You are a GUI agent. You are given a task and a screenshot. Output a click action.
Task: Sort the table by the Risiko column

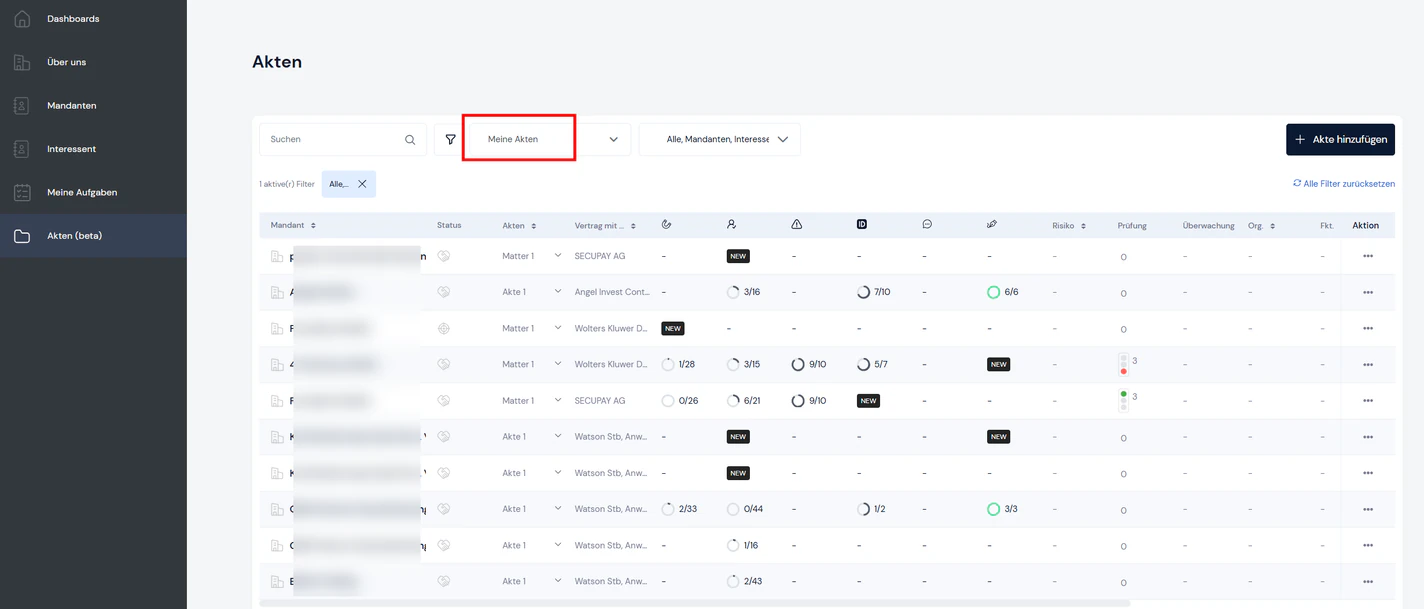pyautogui.click(x=1069, y=225)
